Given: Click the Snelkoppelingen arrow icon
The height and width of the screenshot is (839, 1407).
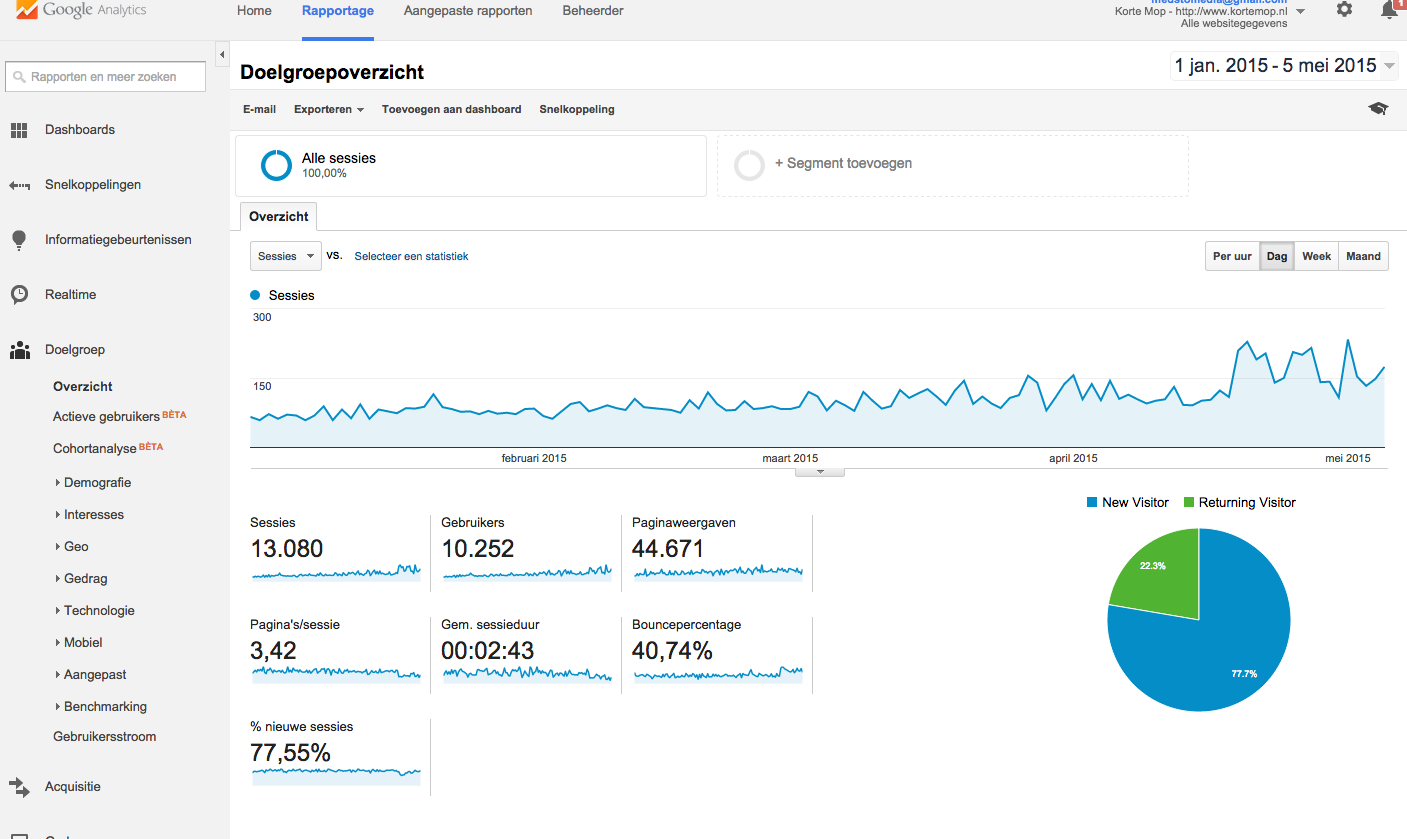Looking at the screenshot, I should click(x=19, y=186).
